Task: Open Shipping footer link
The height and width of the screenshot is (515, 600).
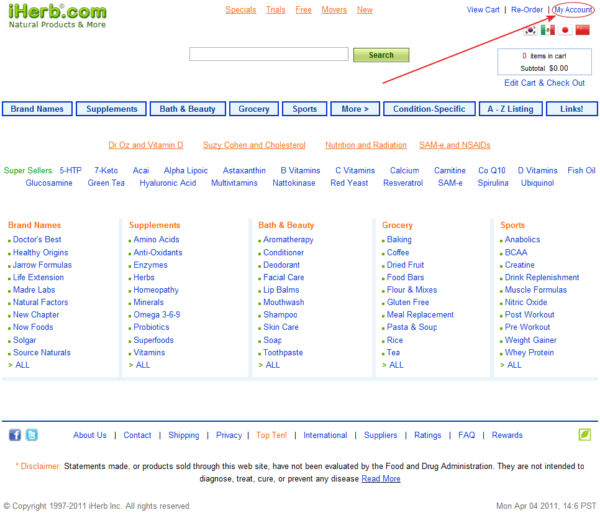Action: coord(184,435)
